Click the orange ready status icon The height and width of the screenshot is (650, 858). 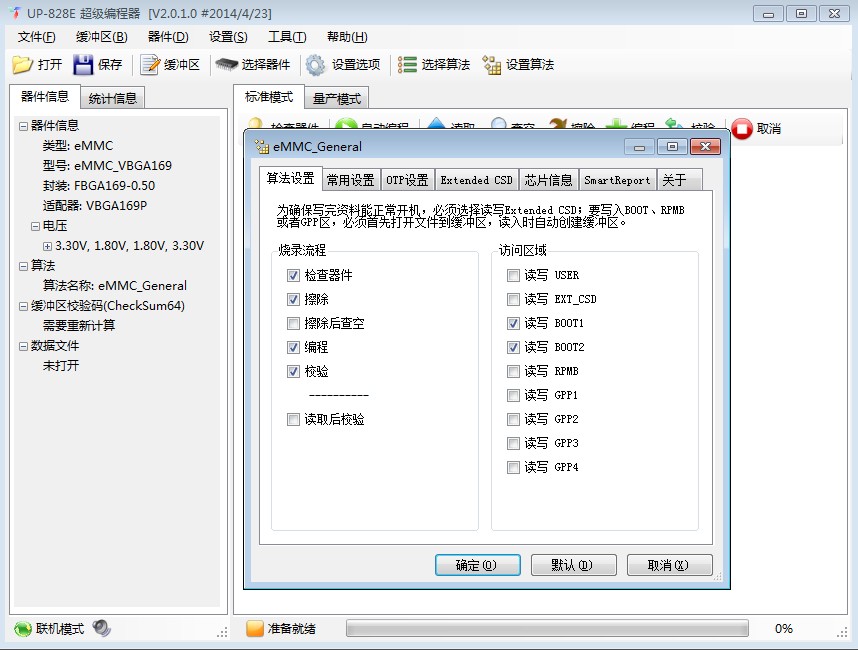coord(255,629)
